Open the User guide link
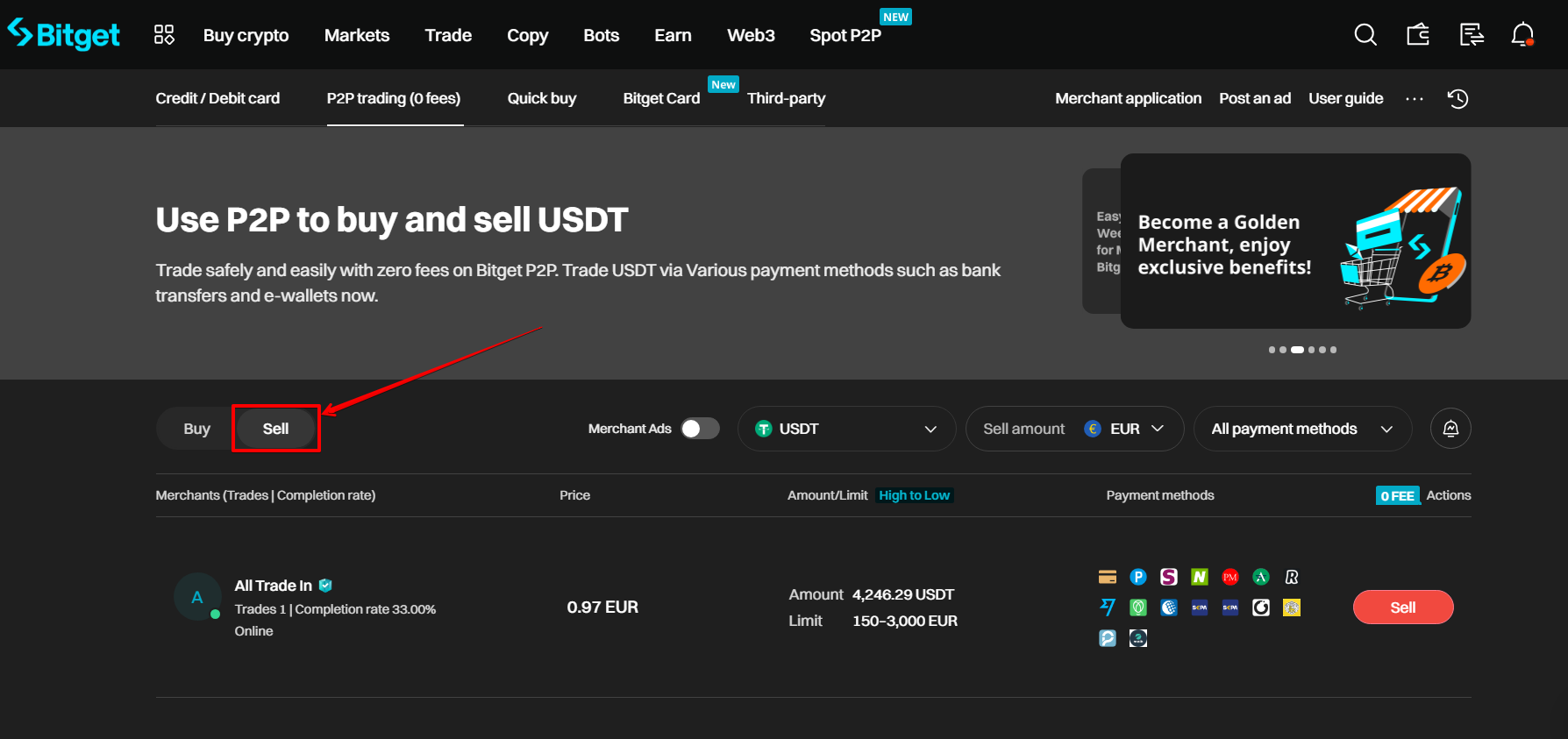The image size is (1568, 739). tap(1345, 98)
